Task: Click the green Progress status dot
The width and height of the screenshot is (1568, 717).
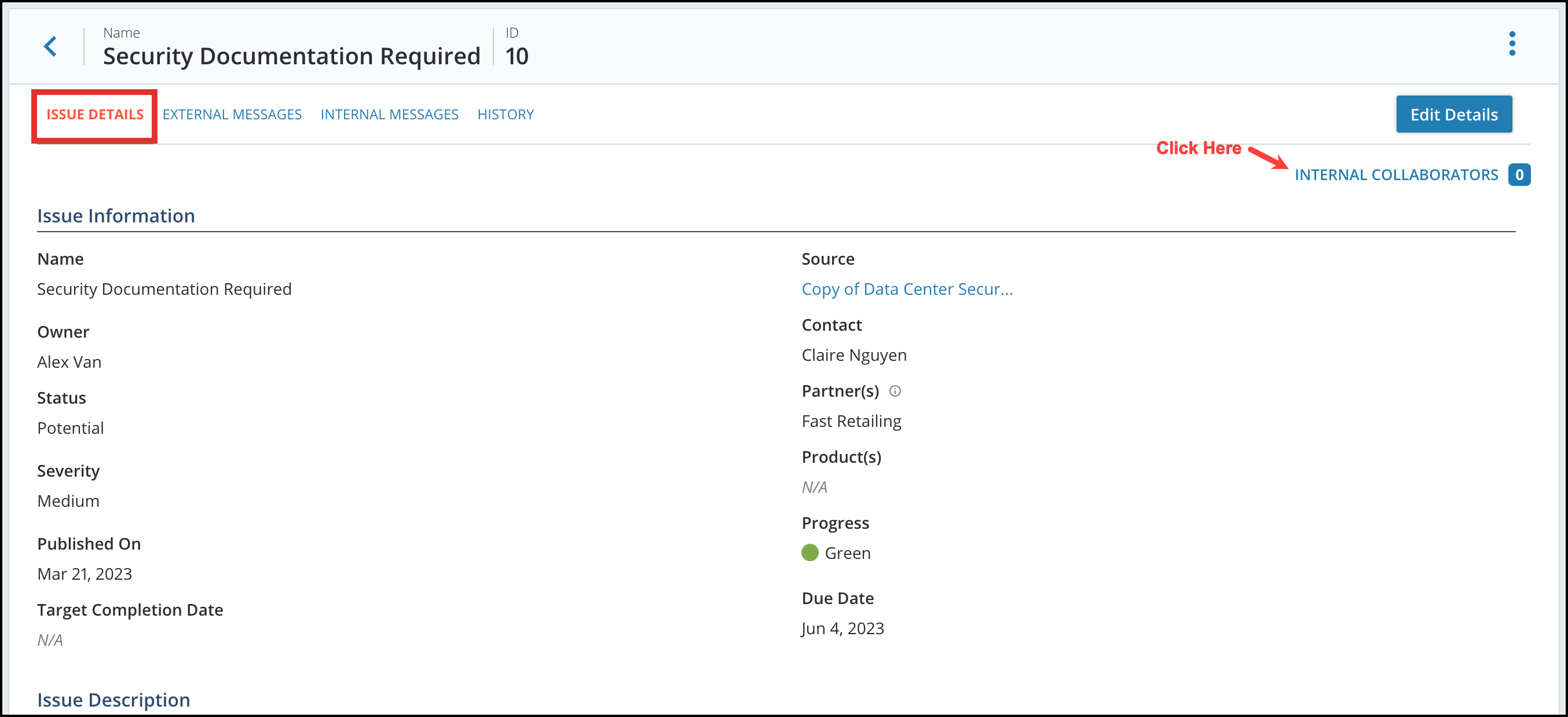Action: tap(809, 553)
